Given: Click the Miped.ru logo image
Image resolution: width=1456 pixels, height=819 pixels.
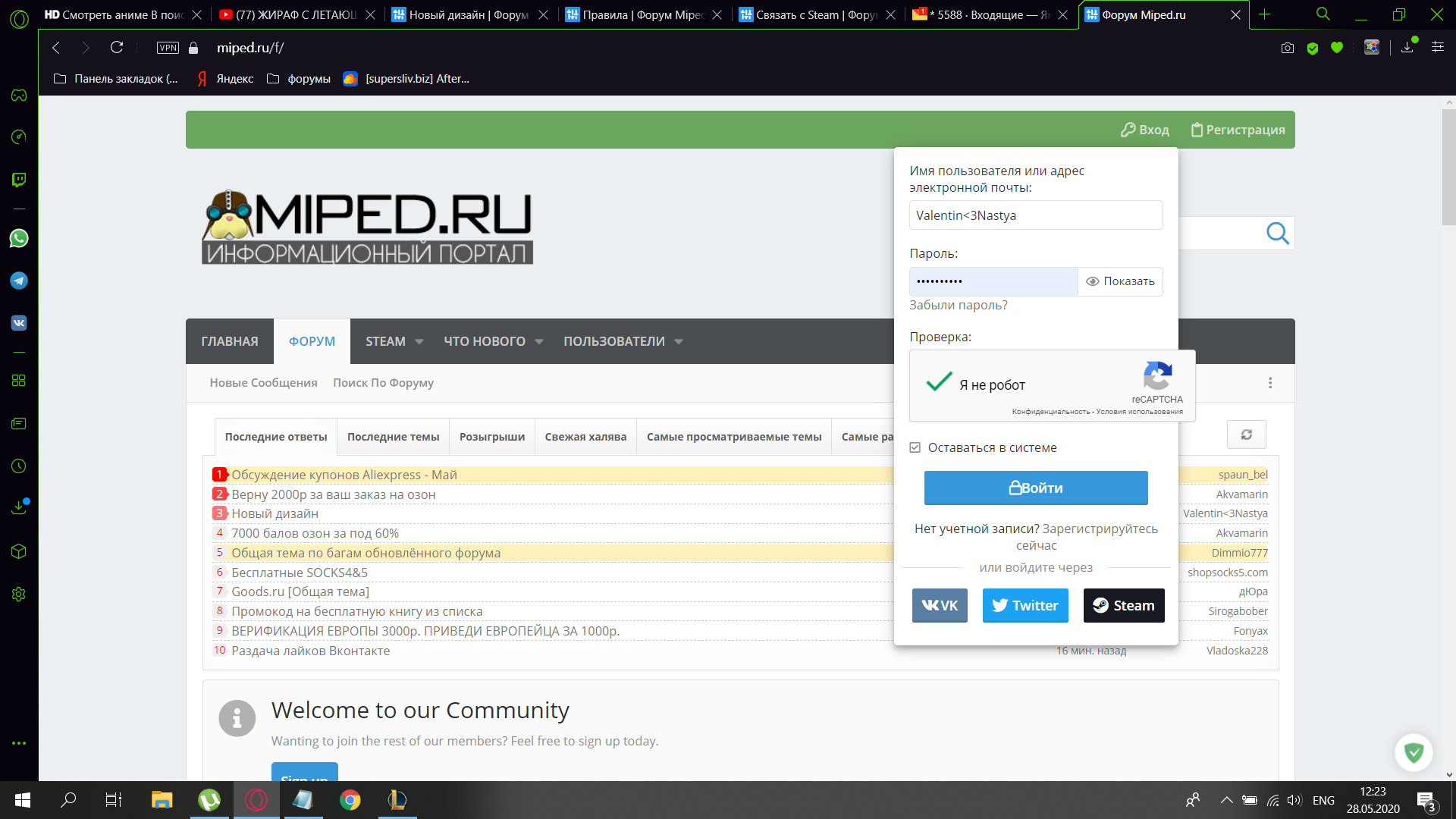Looking at the screenshot, I should pos(367,227).
